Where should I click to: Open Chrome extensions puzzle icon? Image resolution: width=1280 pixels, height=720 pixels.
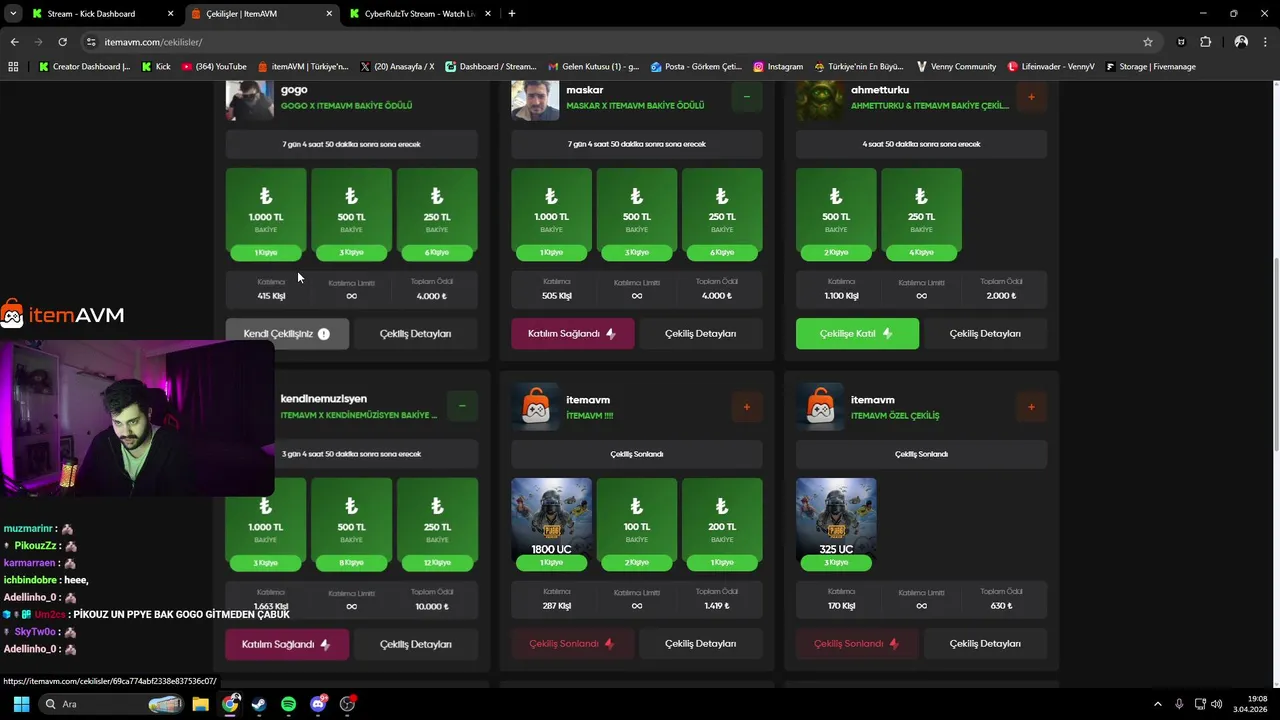coord(1205,42)
